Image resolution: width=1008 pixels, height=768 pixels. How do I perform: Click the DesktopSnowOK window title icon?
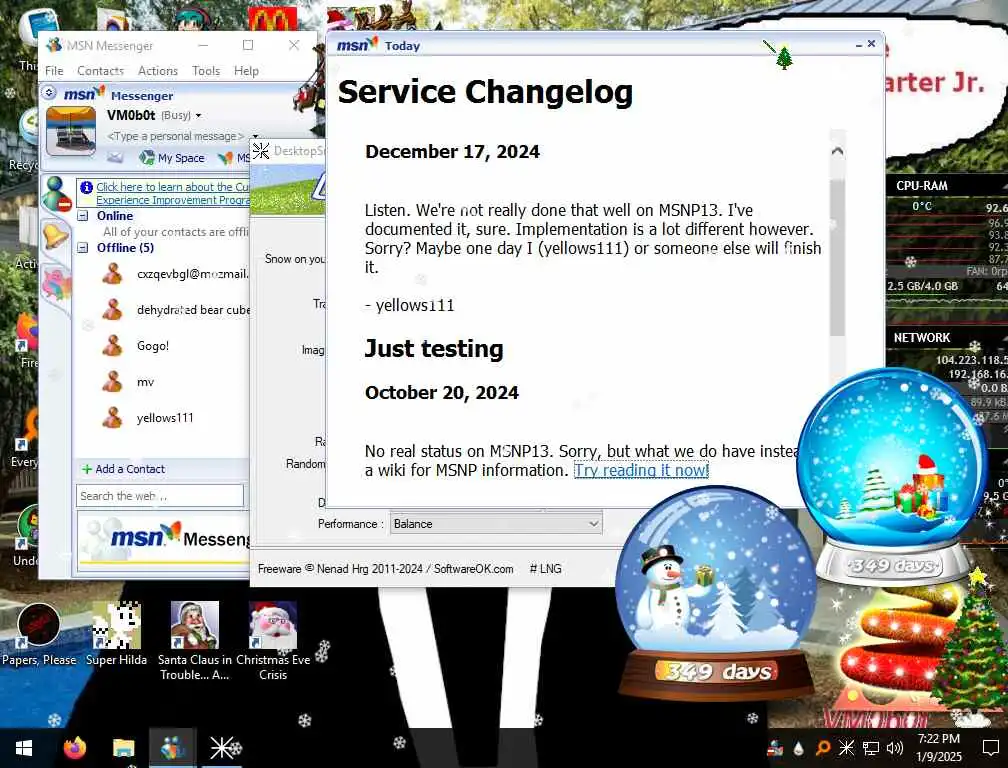260,151
